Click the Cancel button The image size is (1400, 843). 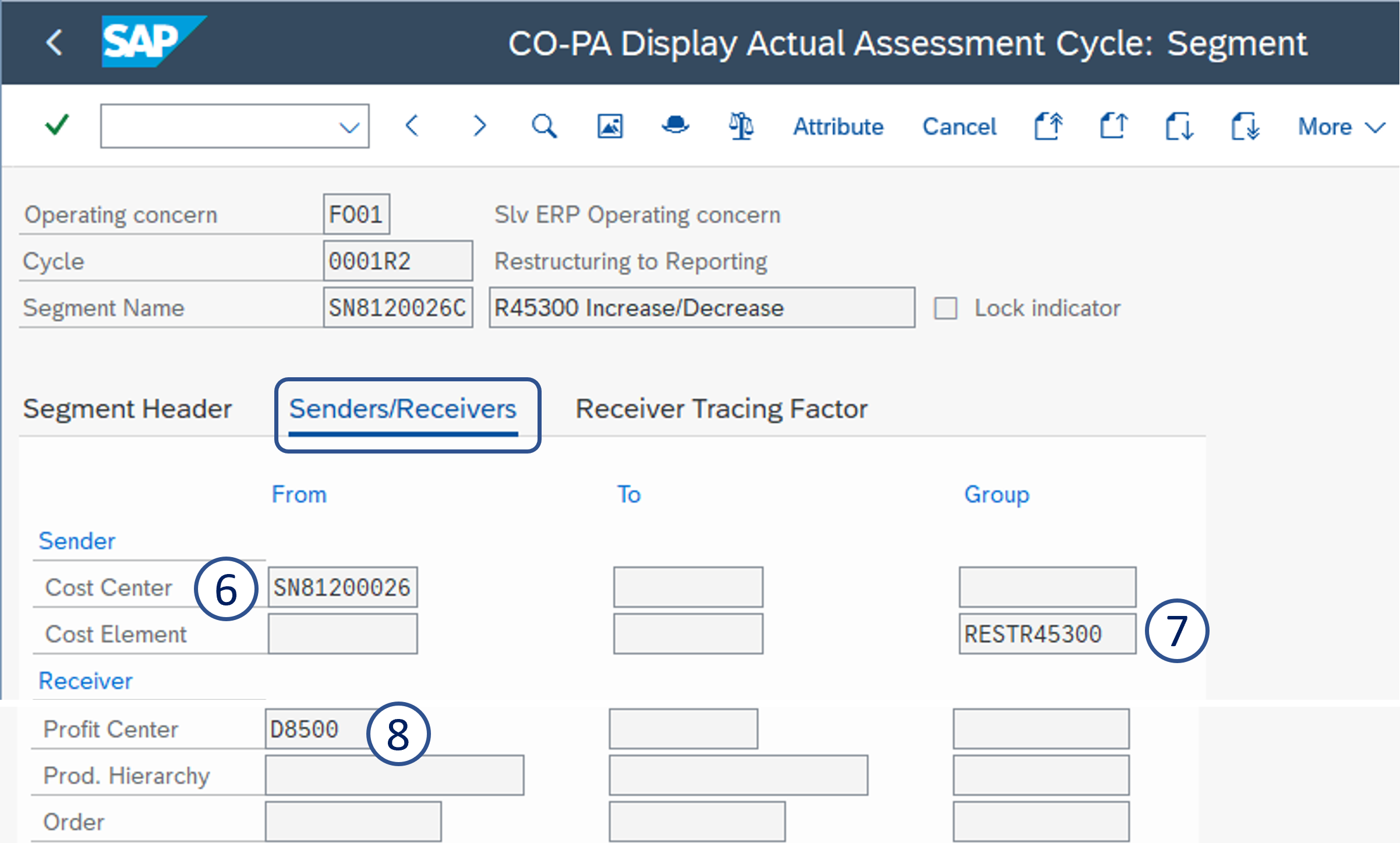(959, 126)
